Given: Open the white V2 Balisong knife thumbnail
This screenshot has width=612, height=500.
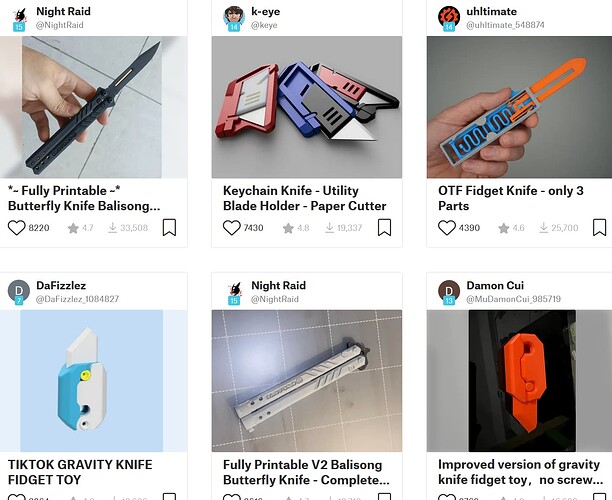Looking at the screenshot, I should pos(307,381).
